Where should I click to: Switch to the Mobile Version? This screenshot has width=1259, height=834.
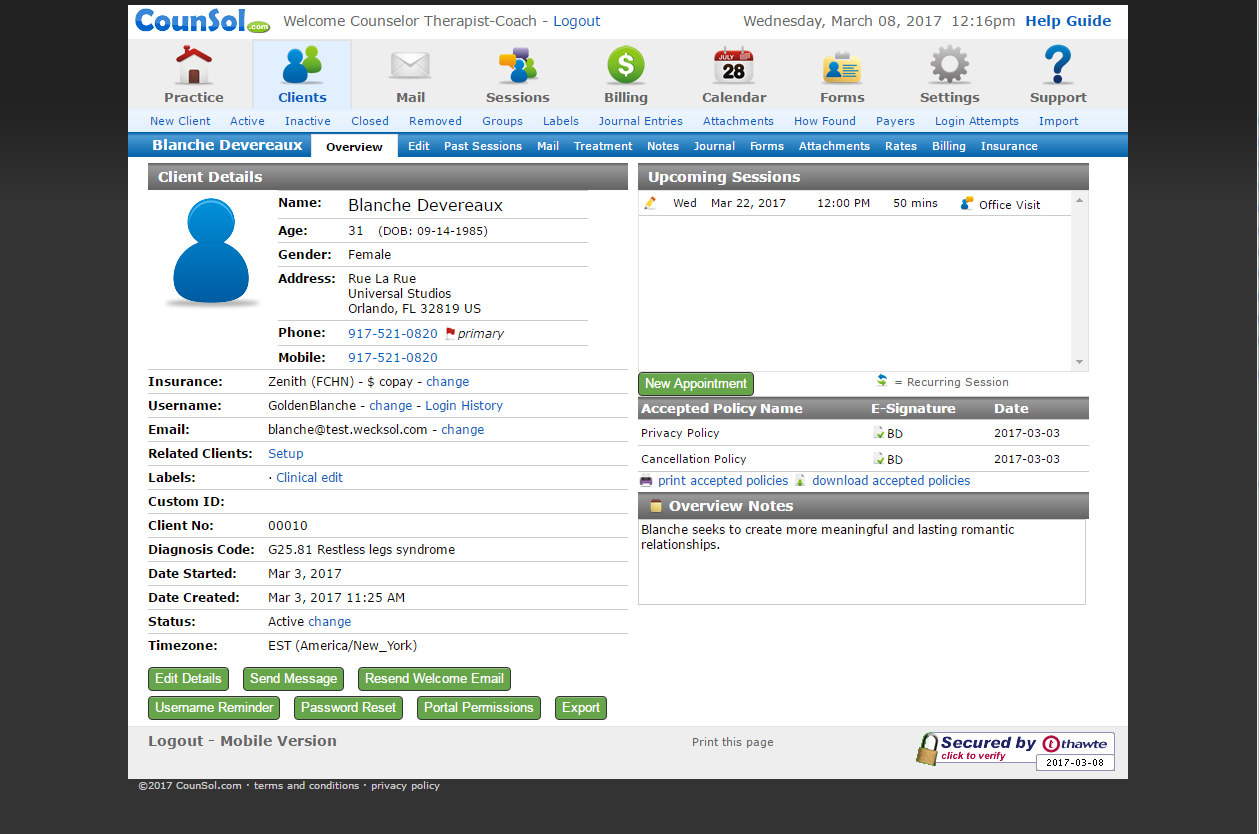coord(278,741)
